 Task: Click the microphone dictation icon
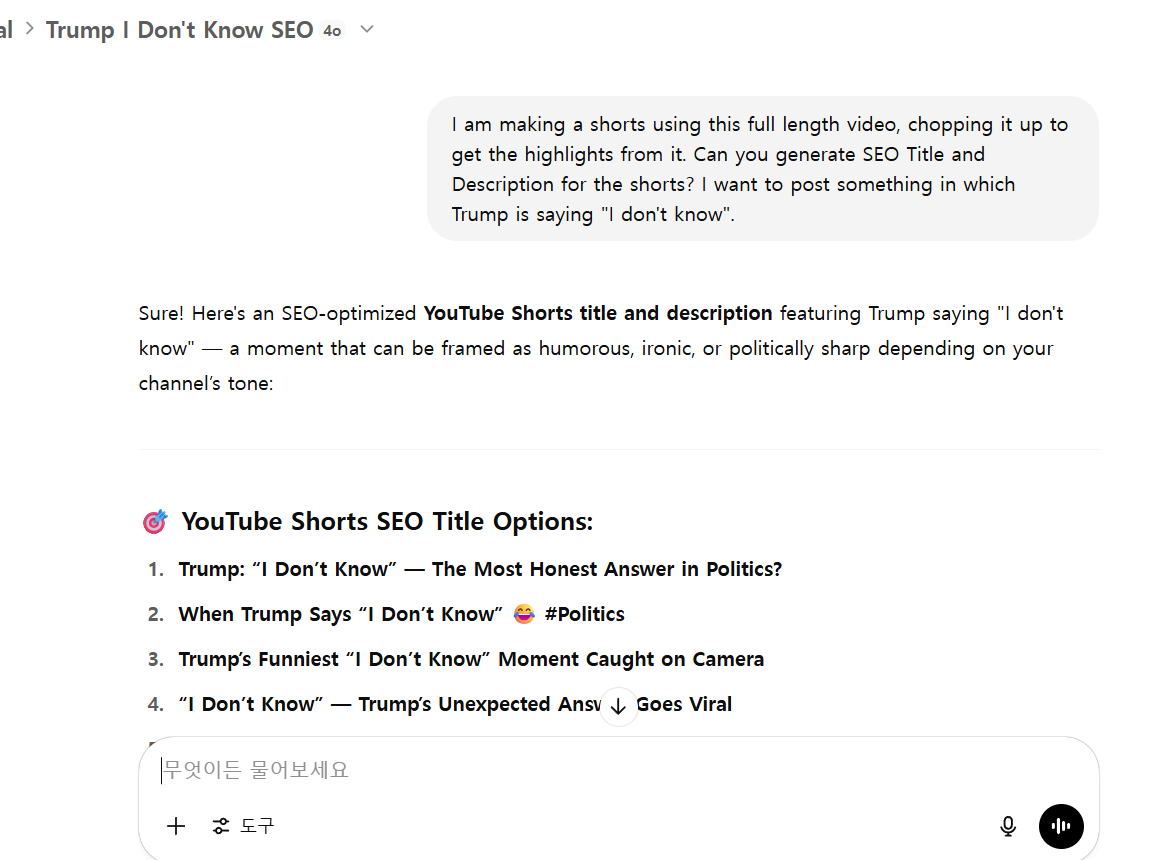[x=1008, y=826]
